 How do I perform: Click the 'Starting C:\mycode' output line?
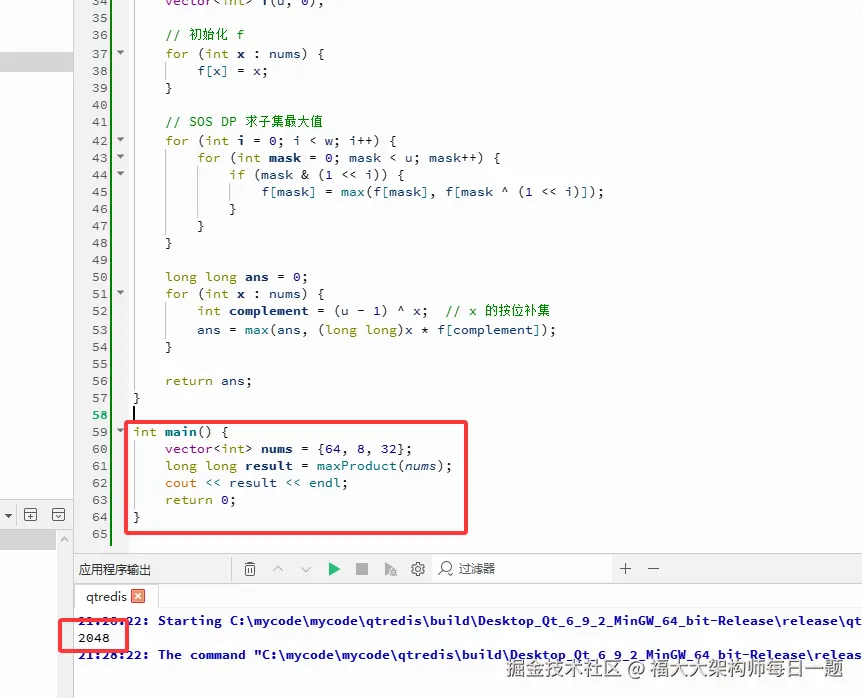tap(469, 621)
